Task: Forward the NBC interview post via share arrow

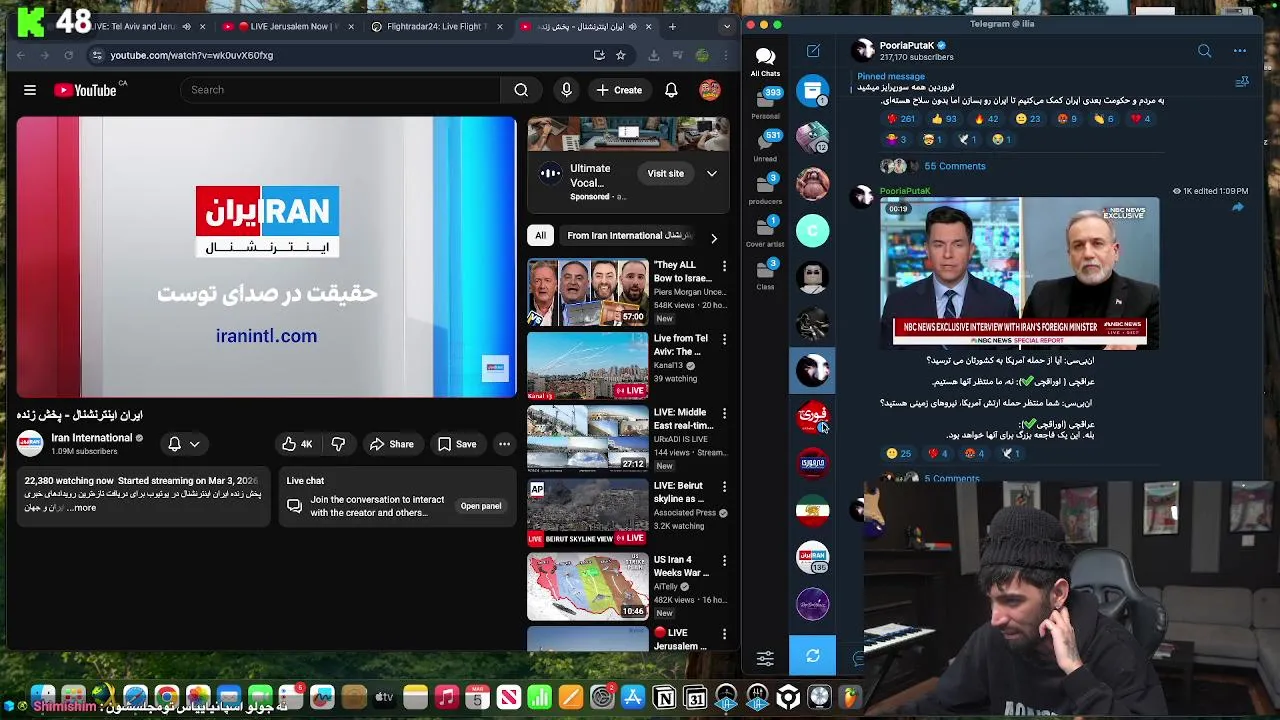Action: [1237, 207]
